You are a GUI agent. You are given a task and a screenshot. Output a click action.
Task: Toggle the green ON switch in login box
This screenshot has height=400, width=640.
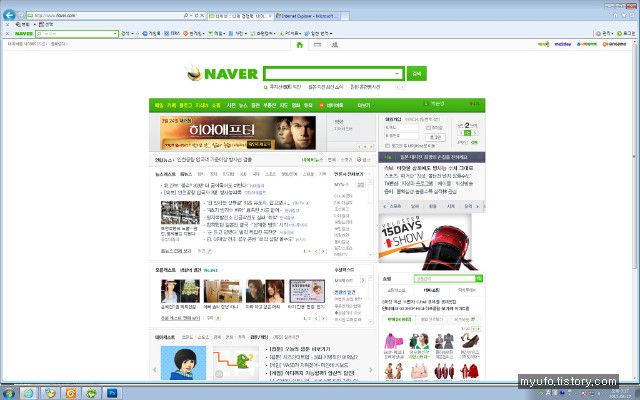474,142
